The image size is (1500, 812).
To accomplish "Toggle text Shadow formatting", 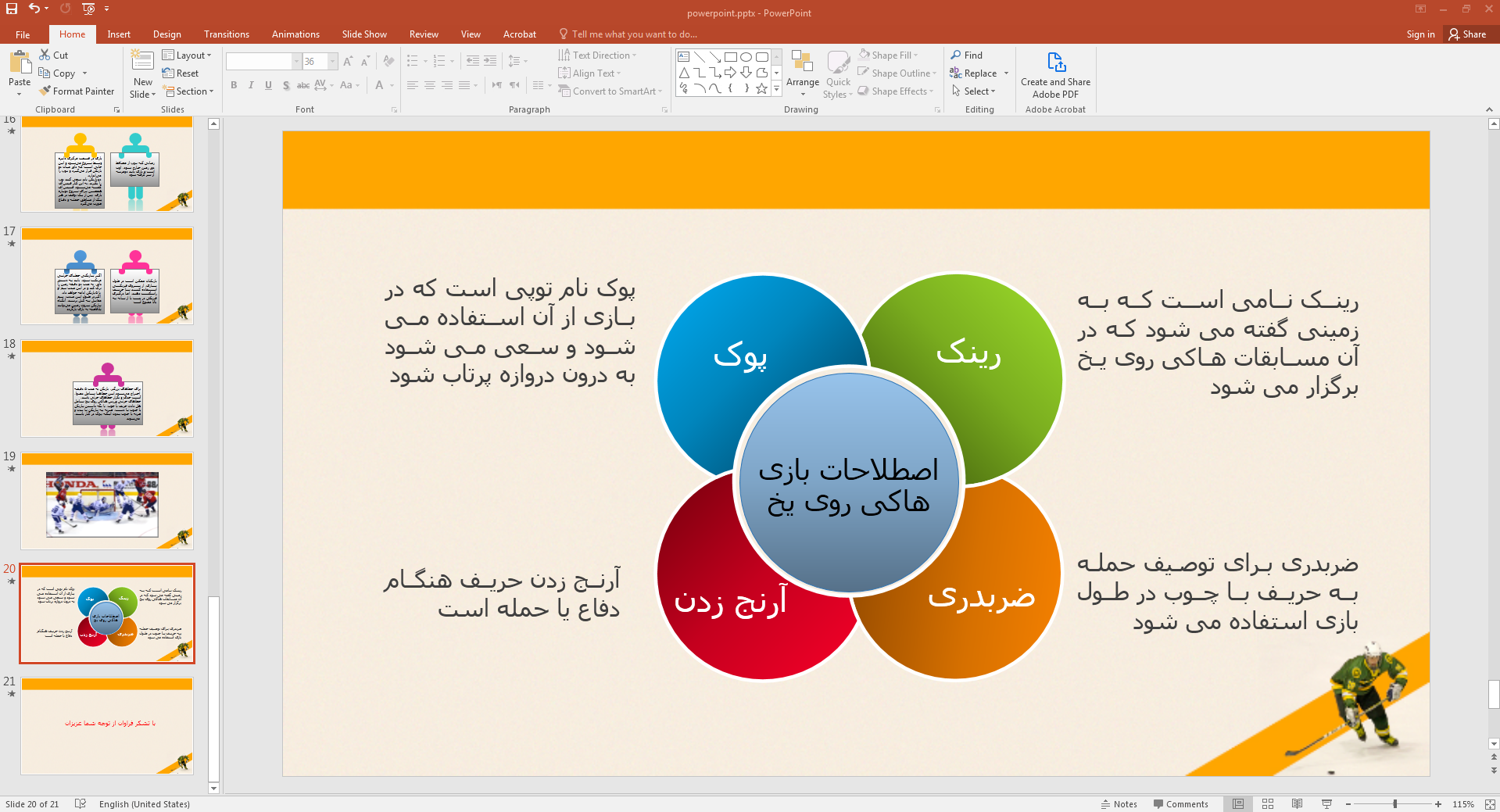I will click(x=286, y=85).
